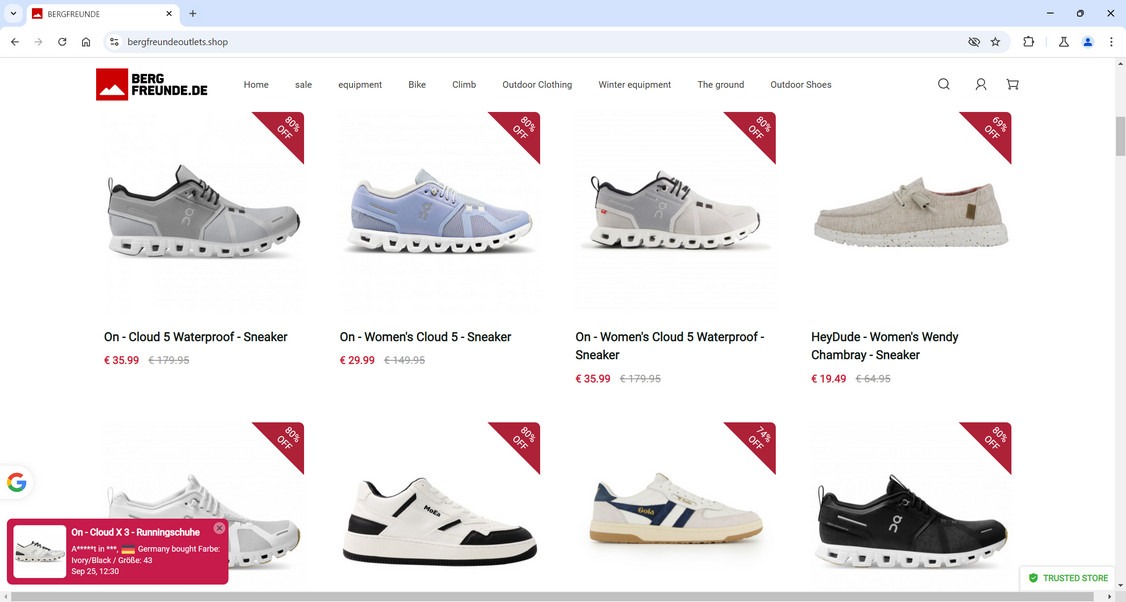Go back with the browser back arrow
The image size is (1126, 602).
point(15,42)
